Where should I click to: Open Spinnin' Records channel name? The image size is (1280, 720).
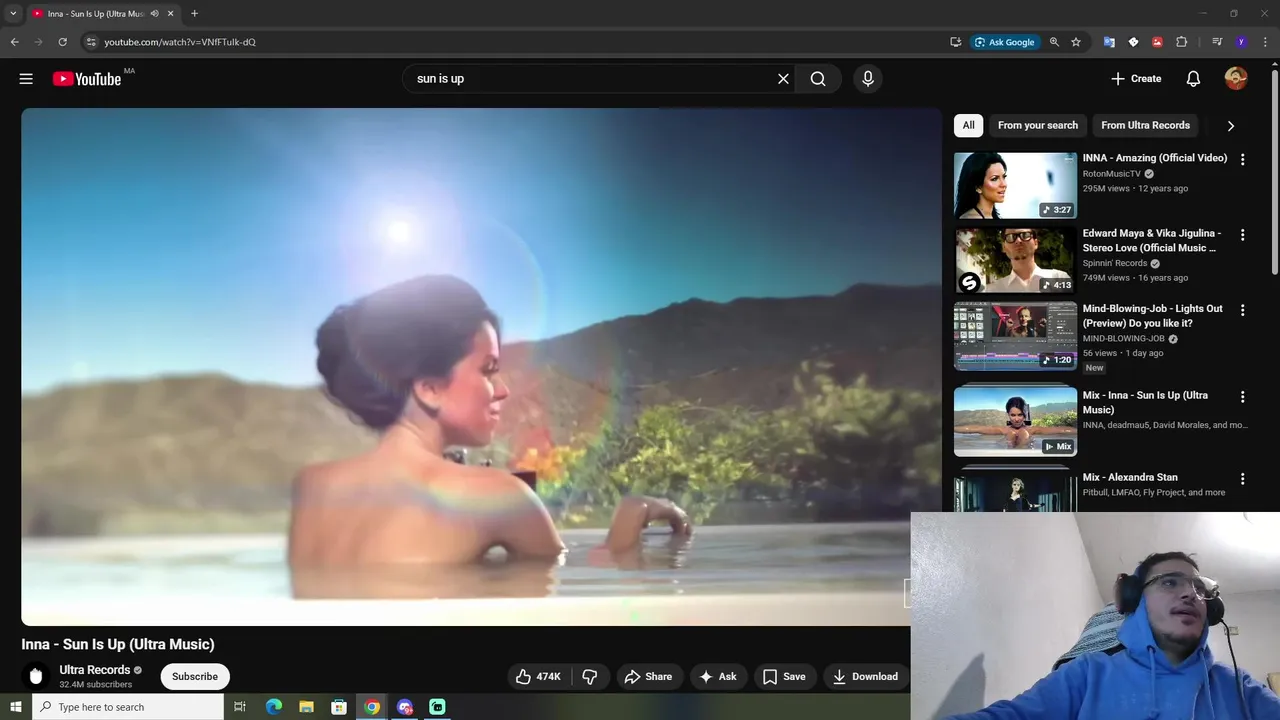click(x=1115, y=263)
